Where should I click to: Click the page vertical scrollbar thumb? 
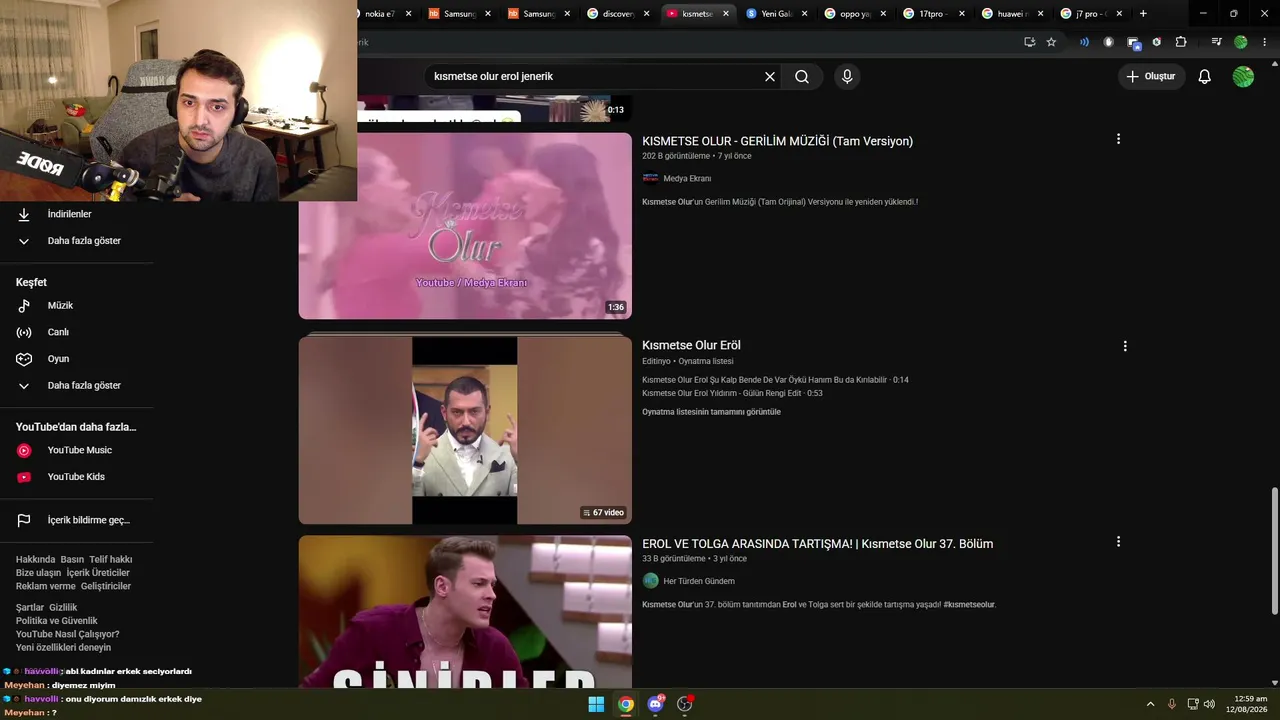[1274, 551]
